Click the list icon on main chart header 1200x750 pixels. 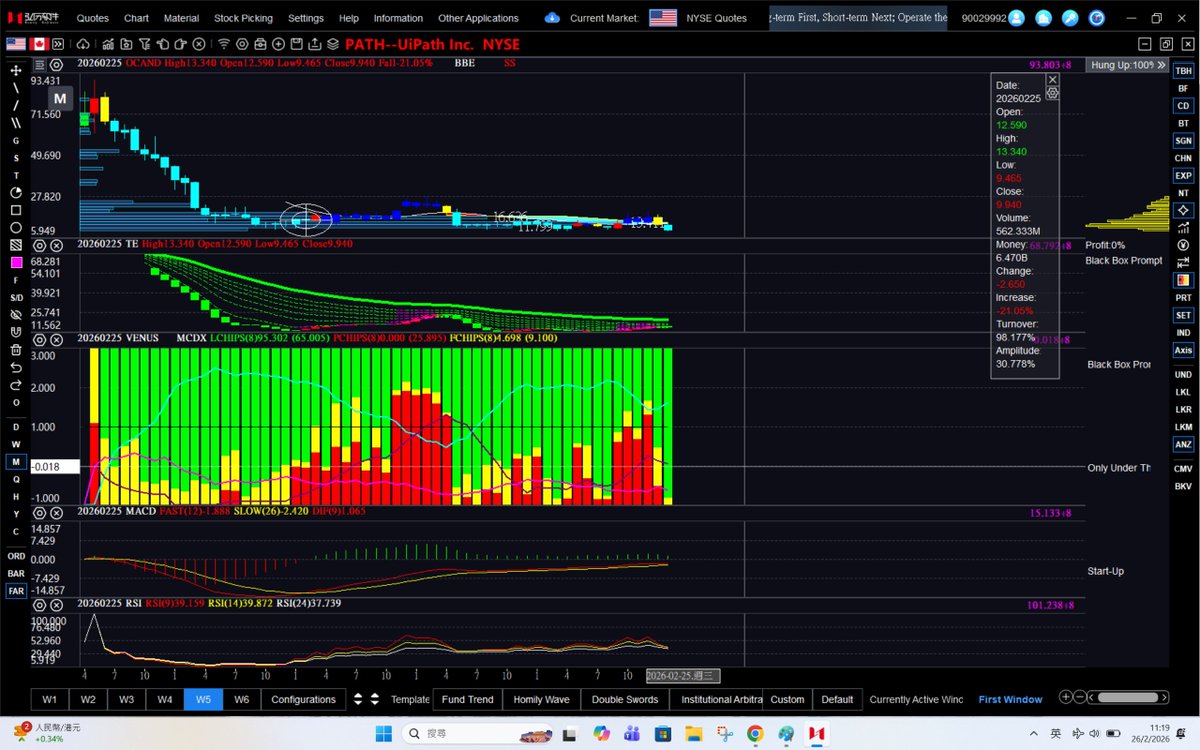(40, 64)
